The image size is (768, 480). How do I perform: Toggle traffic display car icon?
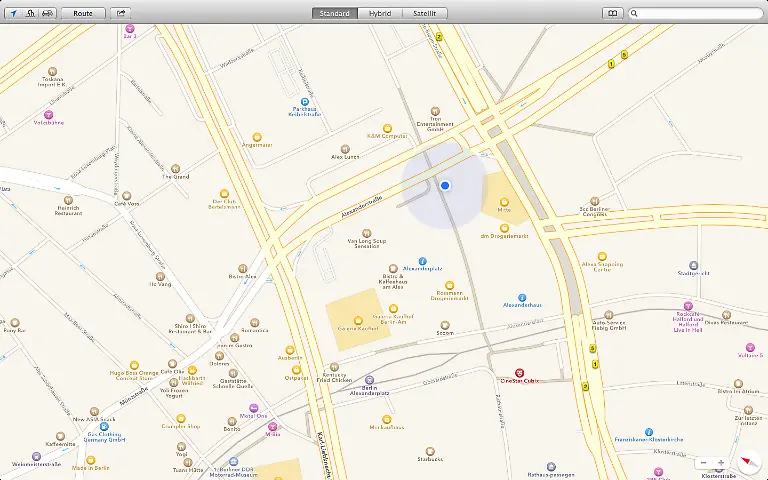point(48,13)
